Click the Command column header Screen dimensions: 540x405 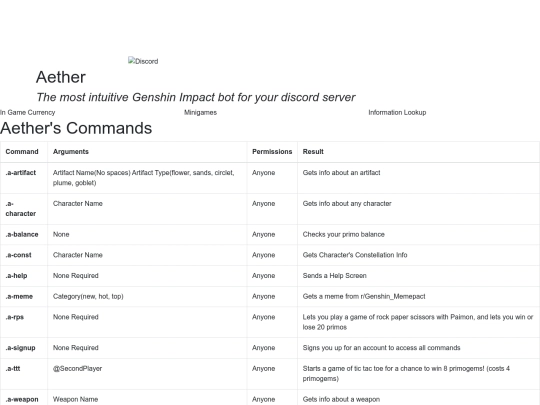click(24, 152)
